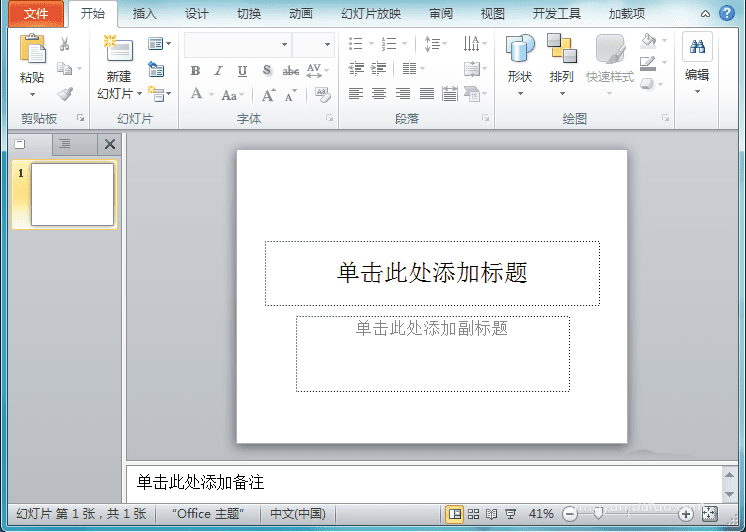Start slide show from status bar
Viewport: 746px width, 532px height.
(510, 514)
